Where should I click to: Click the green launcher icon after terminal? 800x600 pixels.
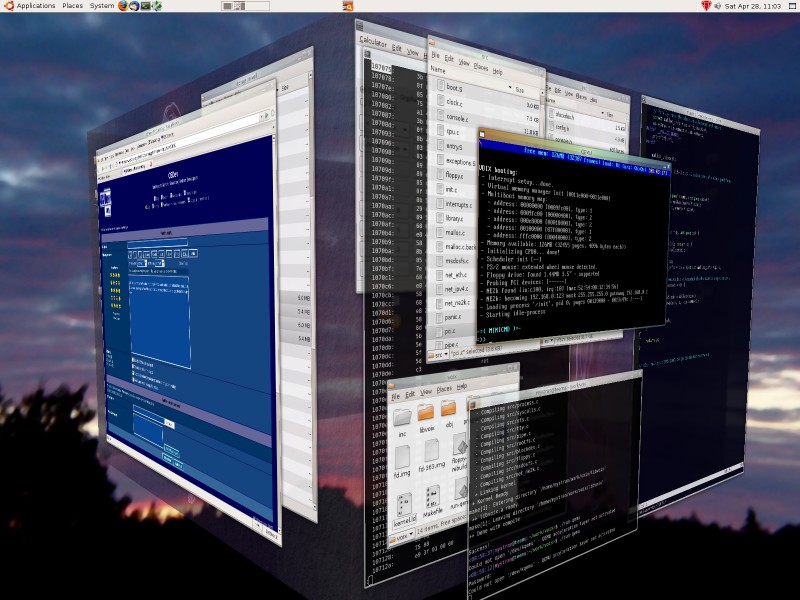[157, 6]
